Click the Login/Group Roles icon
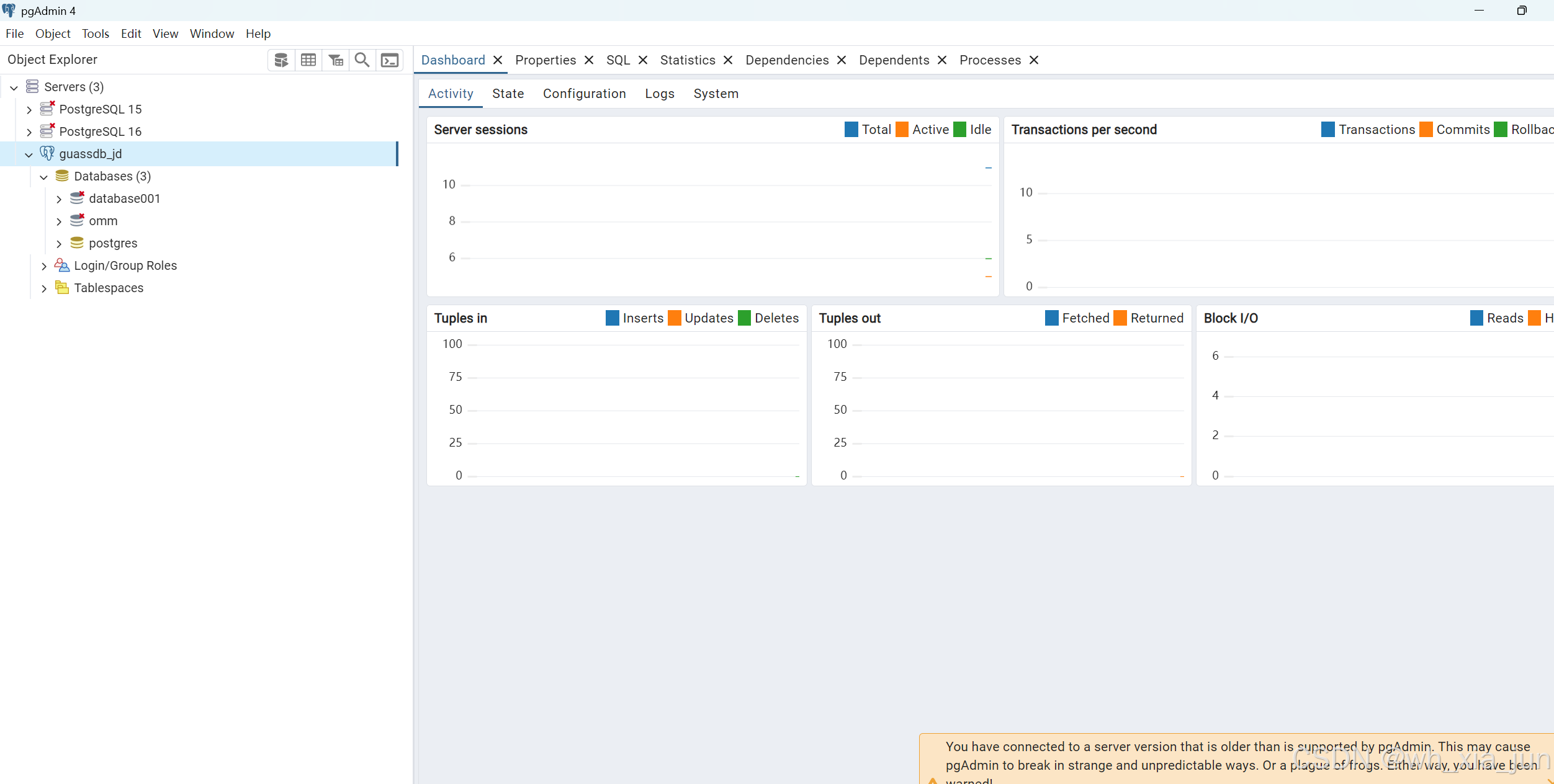Viewport: 1554px width, 784px height. (61, 265)
